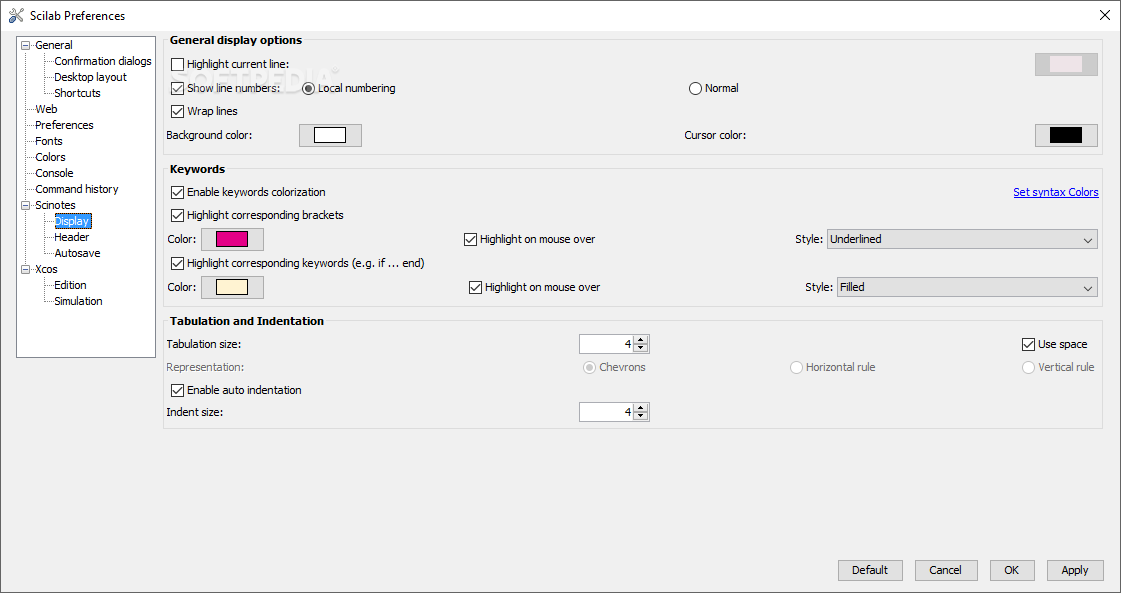Select Console in the preferences tree
Viewport: 1121px width, 593px height.
tap(54, 173)
